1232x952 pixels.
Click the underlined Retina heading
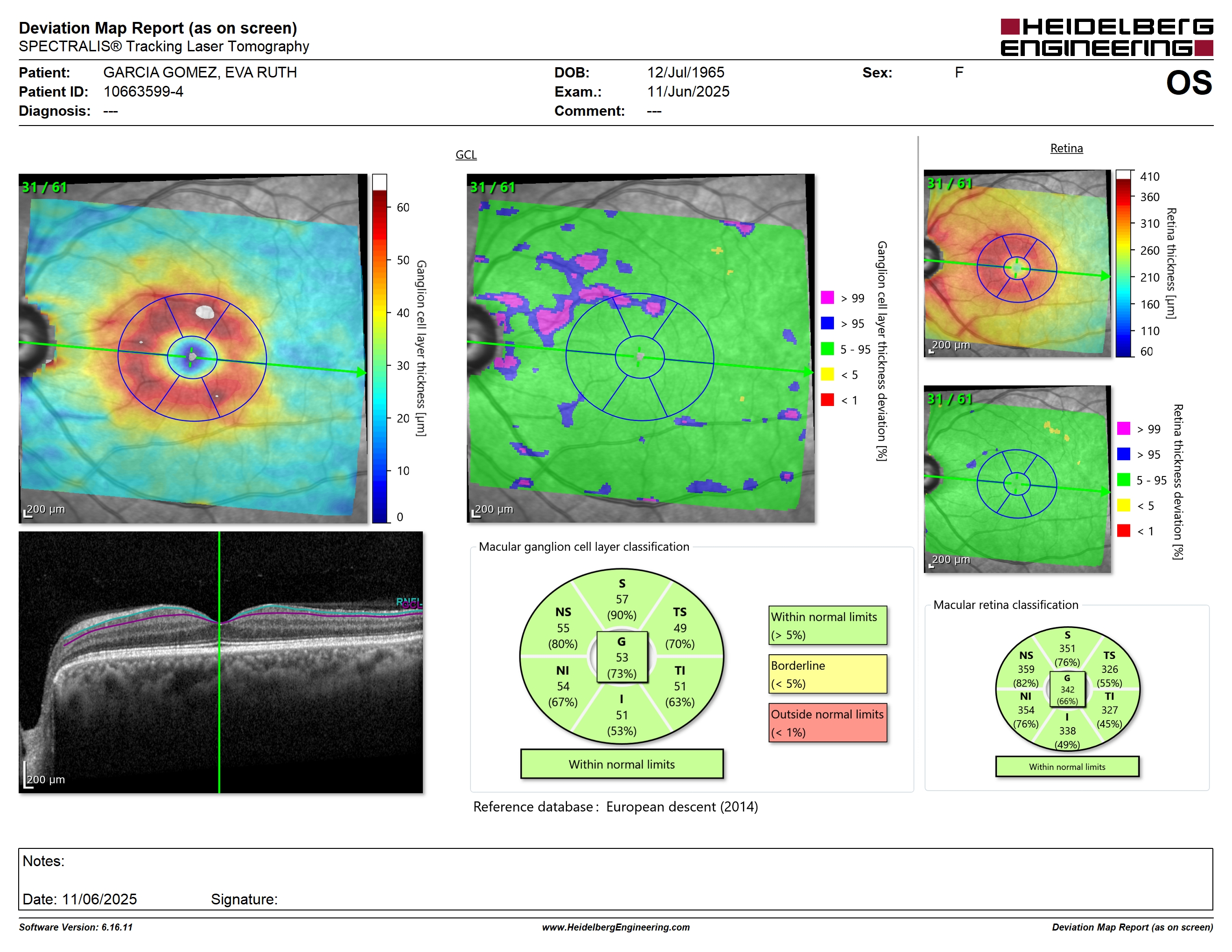[x=1066, y=148]
